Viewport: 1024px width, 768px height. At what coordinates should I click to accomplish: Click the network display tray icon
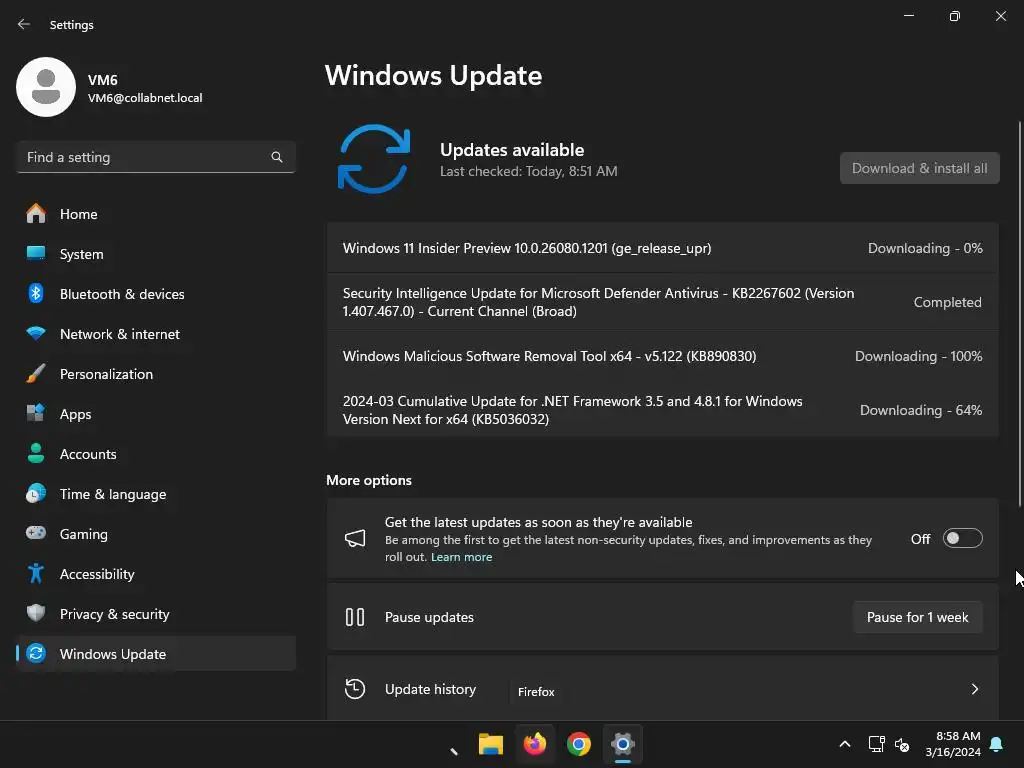[x=876, y=744]
